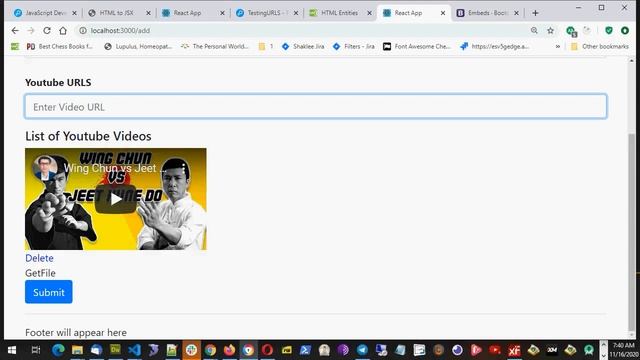Open Dreamweaver from the taskbar
This screenshot has width=640, height=360.
(116, 350)
